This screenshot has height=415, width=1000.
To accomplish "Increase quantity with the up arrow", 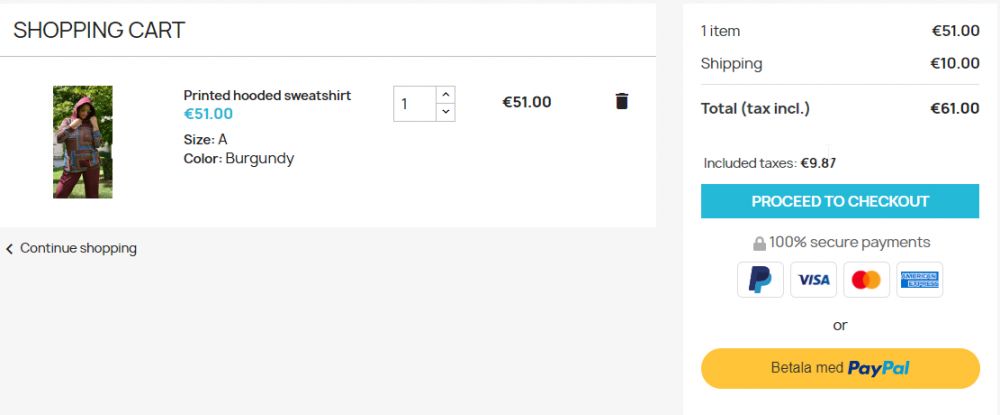I will coord(445,94).
